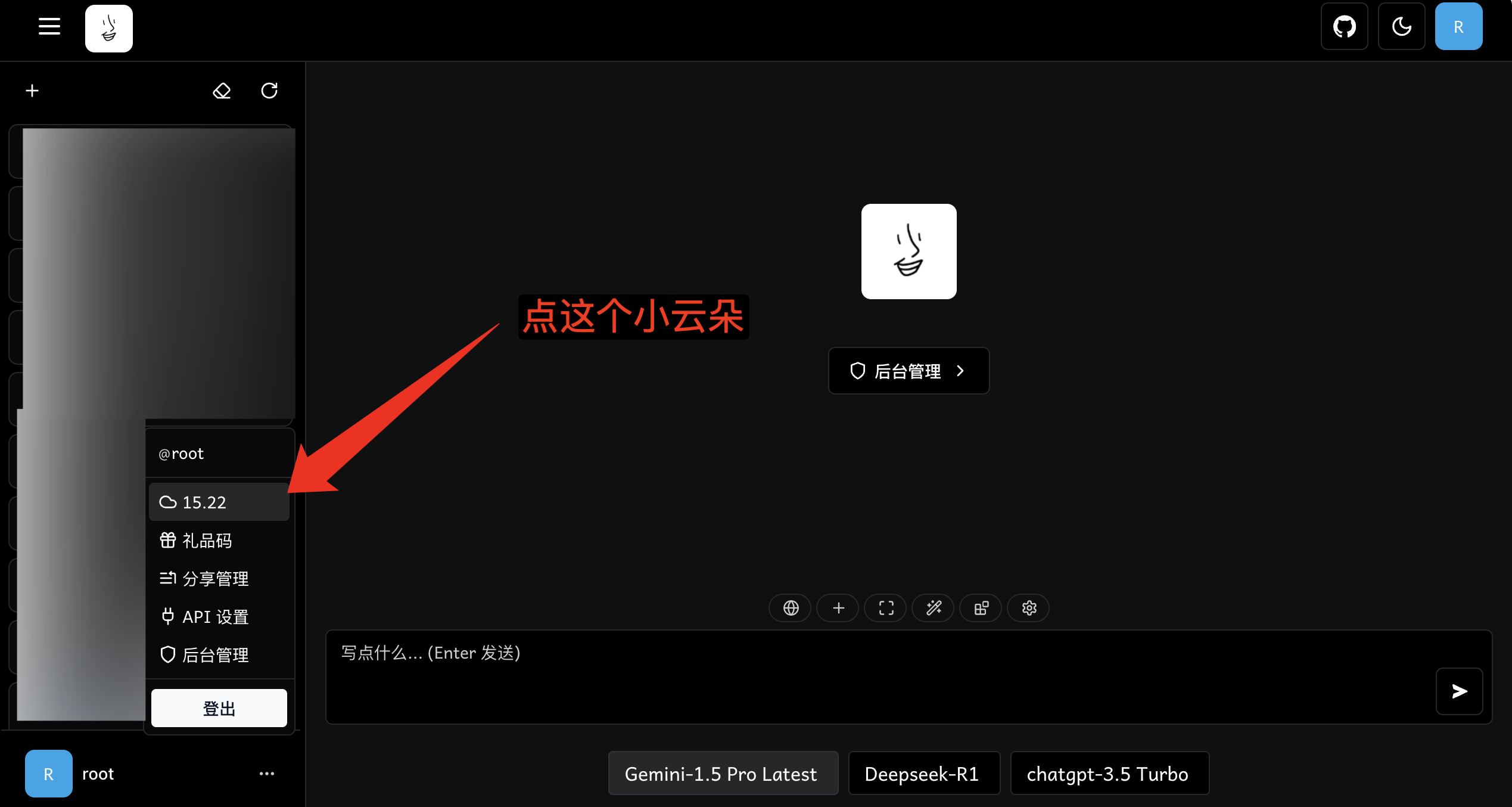Screen dimensions: 1512x807
Task: Select the chatgpt-3.5 Turbo model
Action: coord(1109,774)
